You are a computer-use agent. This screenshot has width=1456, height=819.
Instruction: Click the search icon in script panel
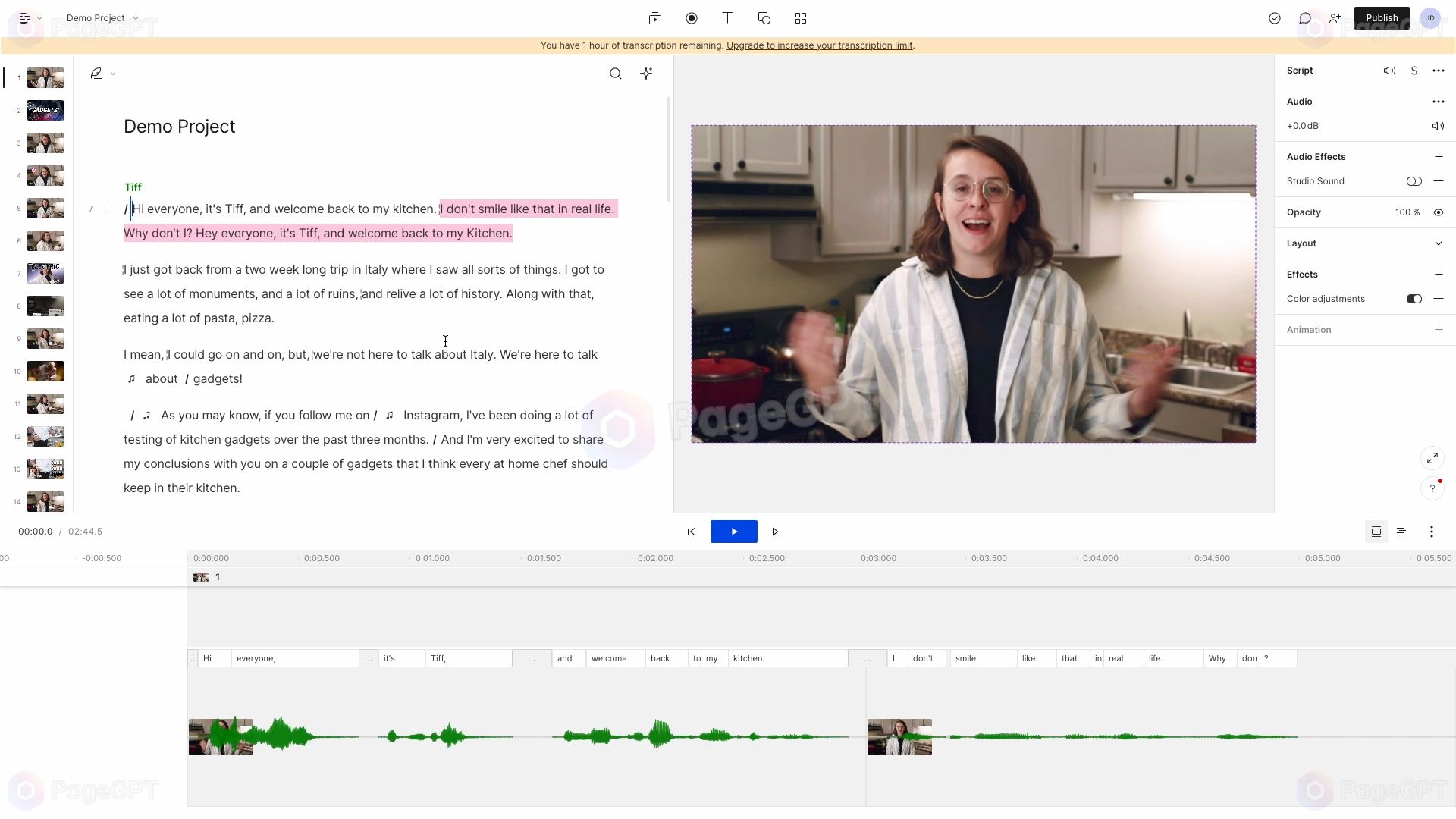pos(615,73)
